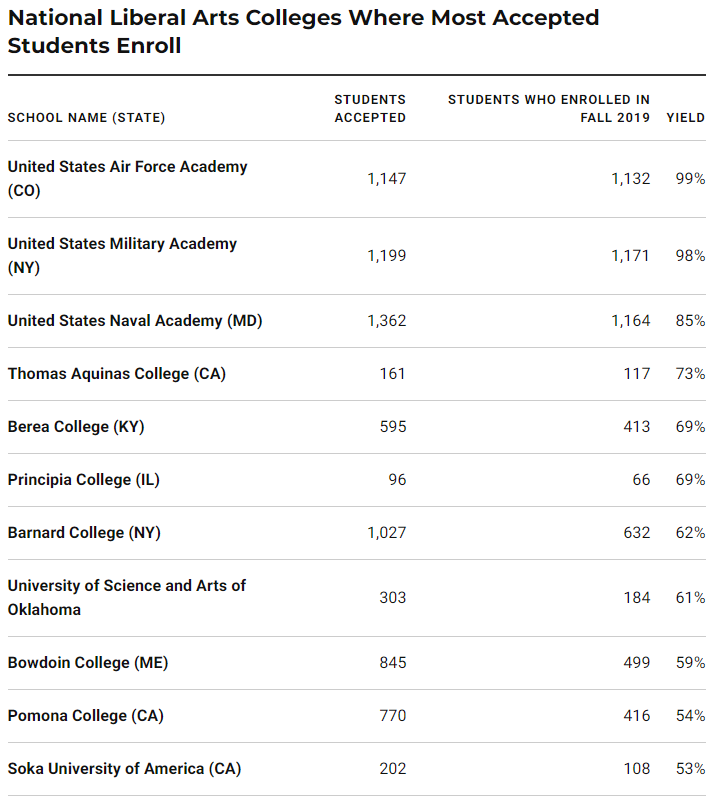Open United States Air Force Academy link
Screen dimensions: 713x800
(127, 167)
